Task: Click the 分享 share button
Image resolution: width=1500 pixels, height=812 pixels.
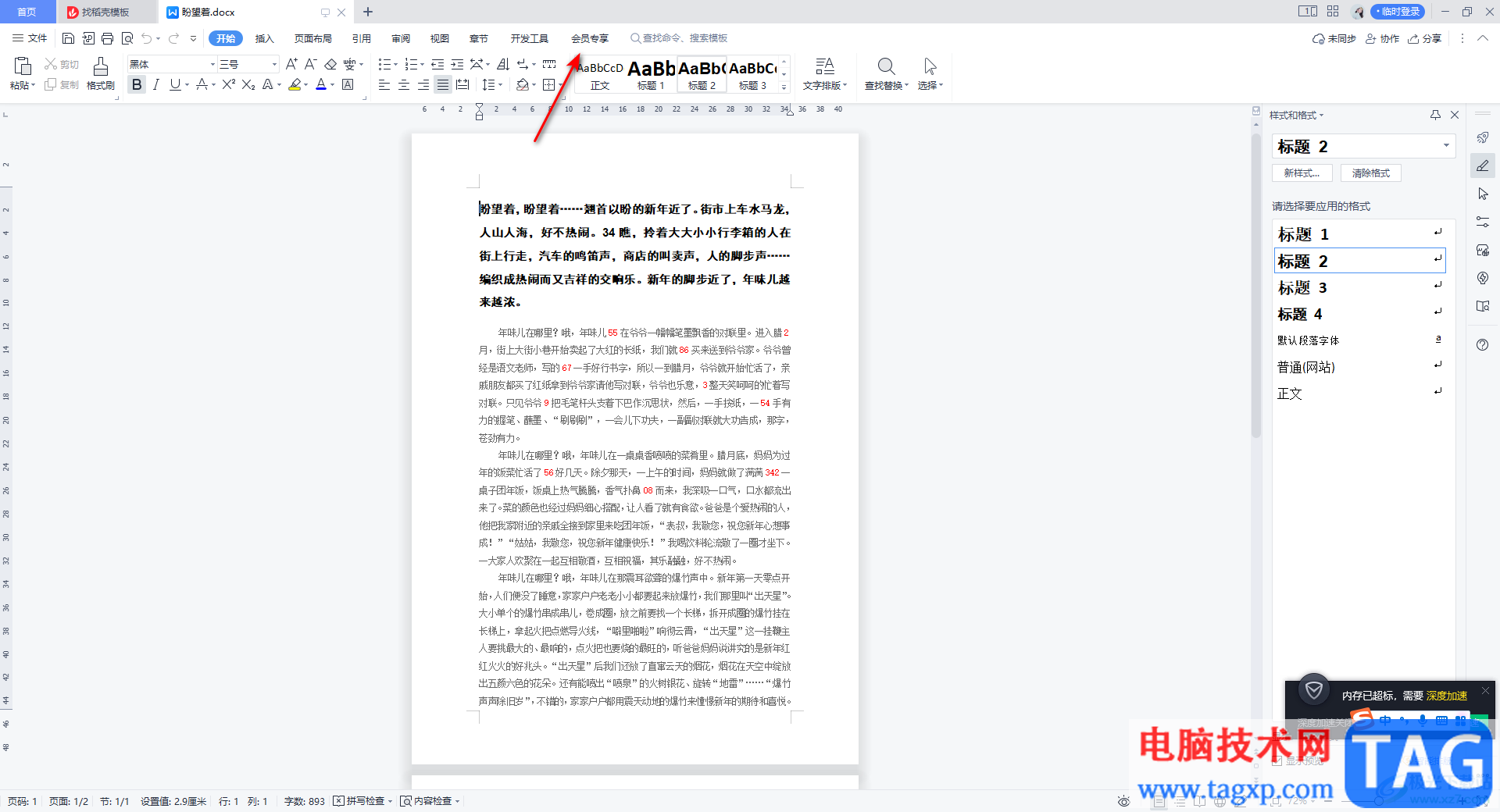Action: click(1424, 38)
